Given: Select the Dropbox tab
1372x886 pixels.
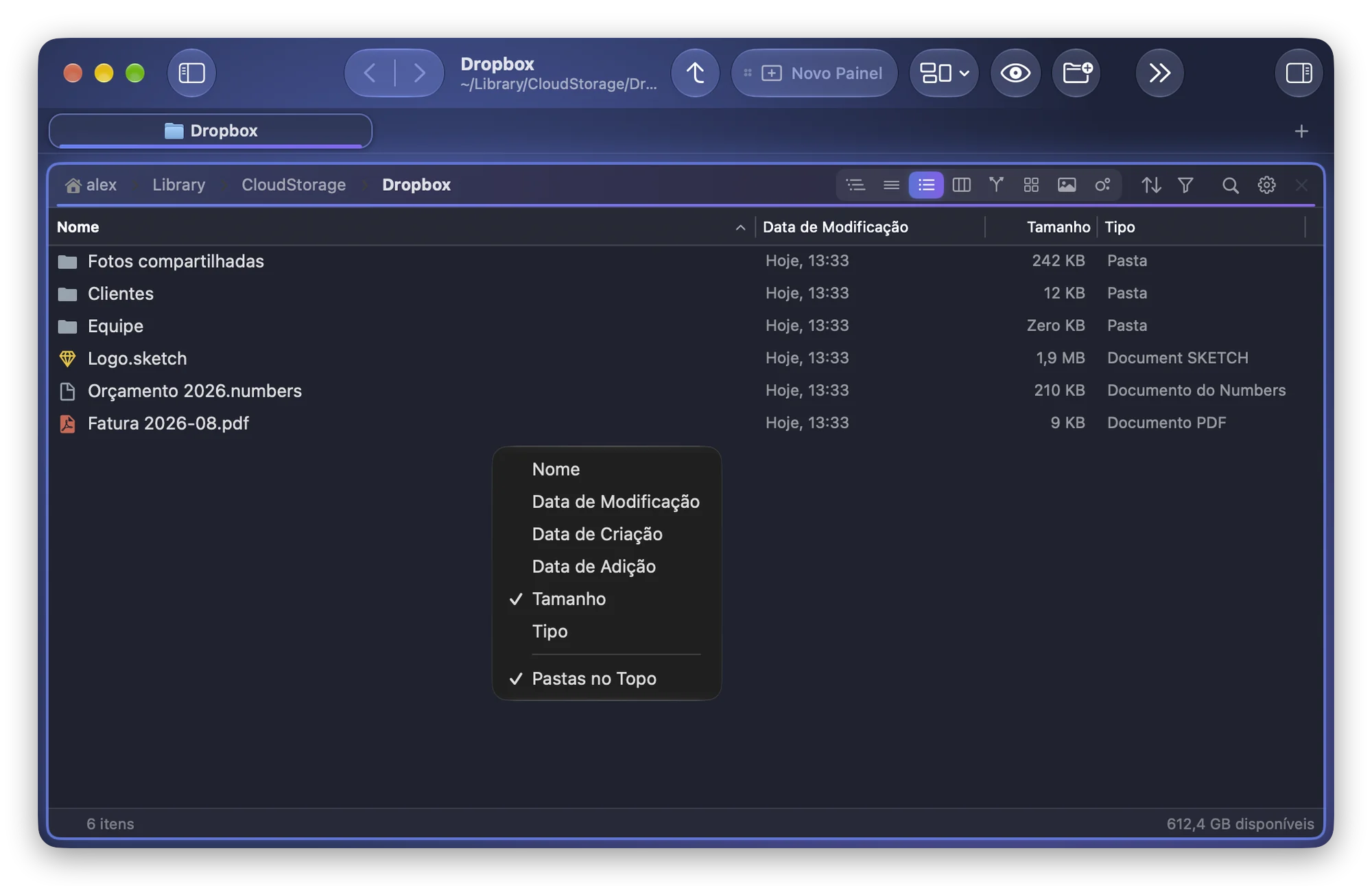Looking at the screenshot, I should coord(211,130).
